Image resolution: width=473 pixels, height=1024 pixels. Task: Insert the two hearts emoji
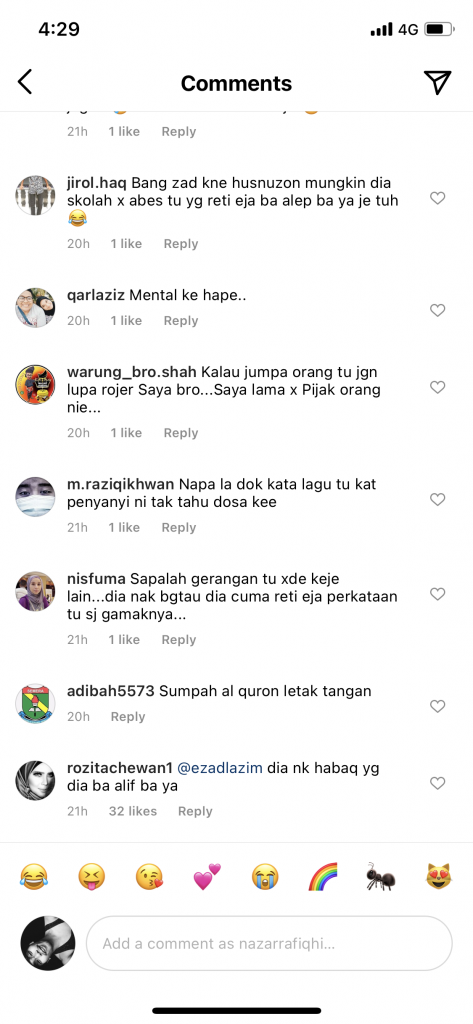tap(207, 876)
